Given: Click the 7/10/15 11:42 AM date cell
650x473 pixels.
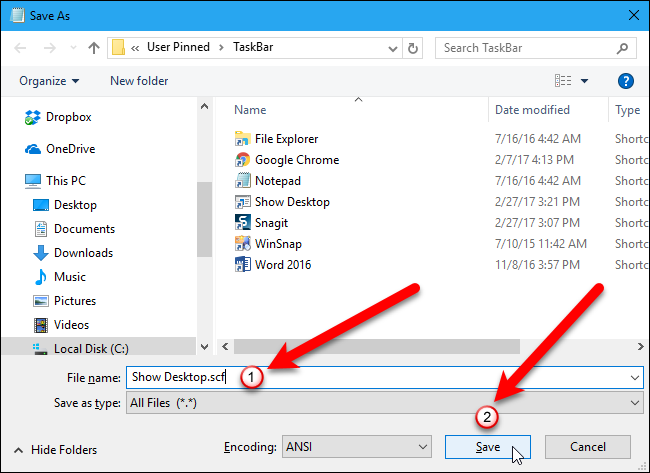Looking at the screenshot, I should [541, 244].
